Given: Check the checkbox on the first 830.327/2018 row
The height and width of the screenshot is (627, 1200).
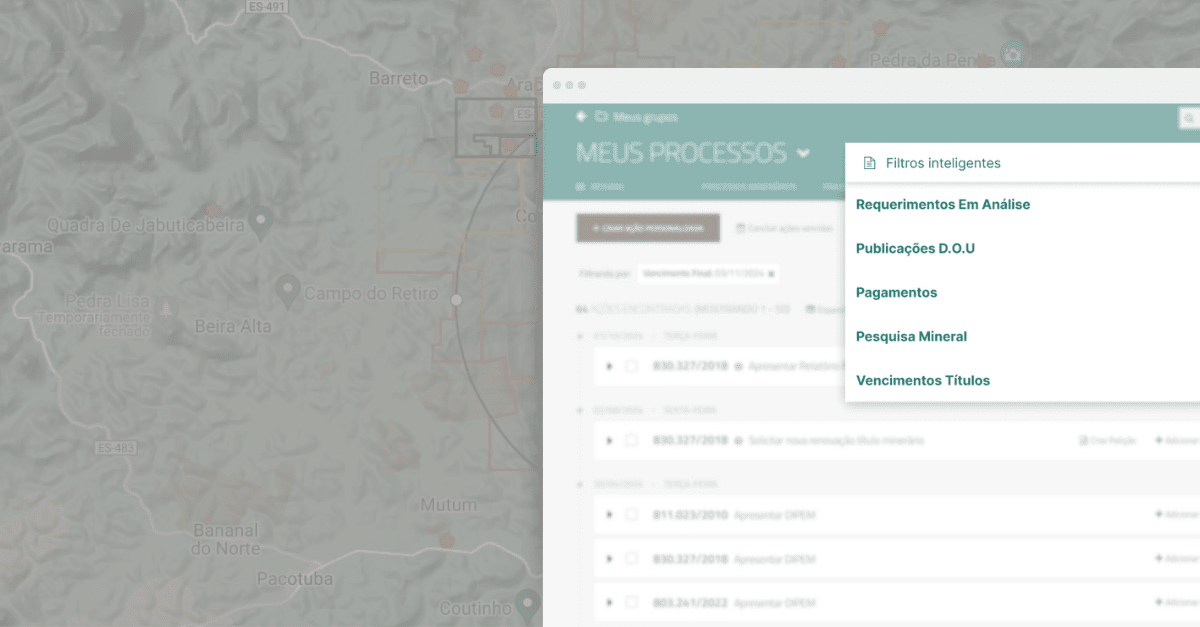Looking at the screenshot, I should (x=631, y=366).
